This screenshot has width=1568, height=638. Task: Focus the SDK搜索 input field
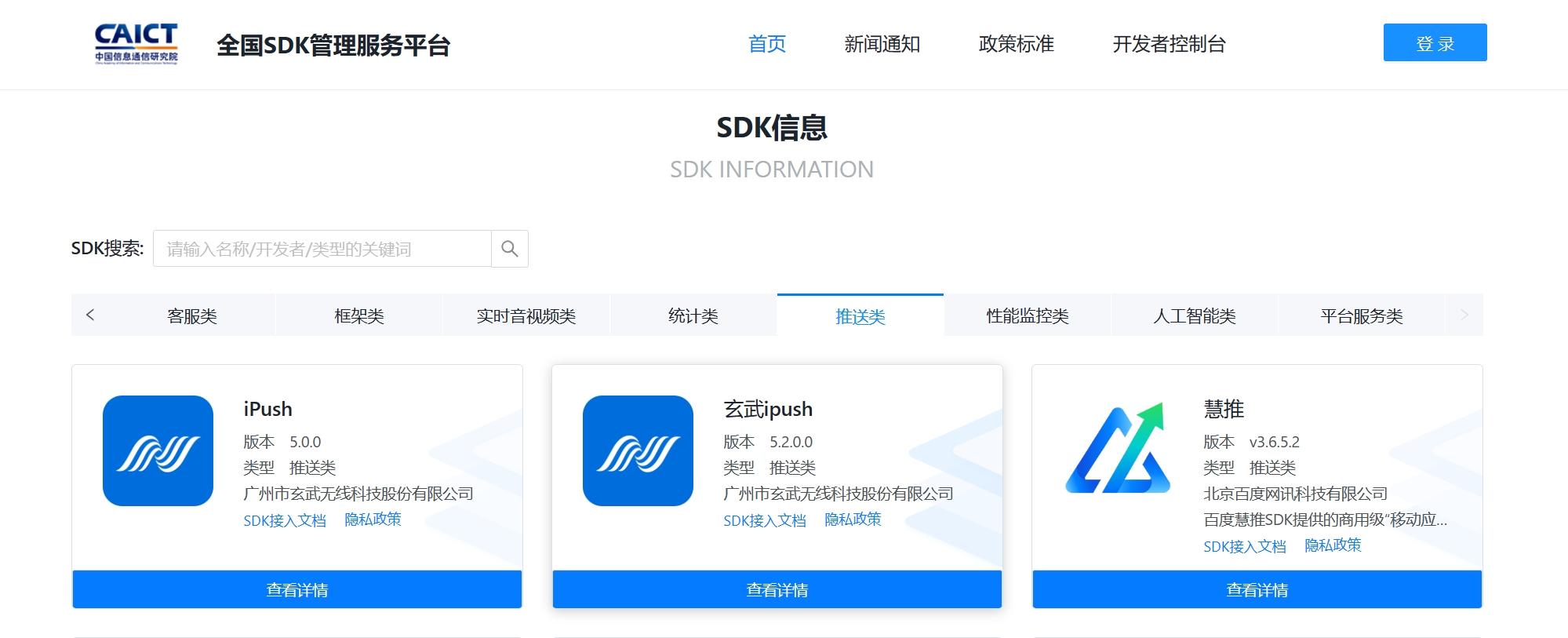click(x=322, y=249)
